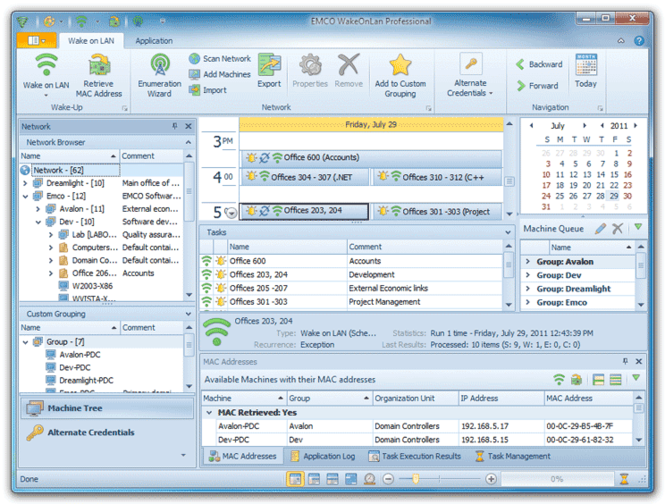The image size is (665, 504).
Task: Expand the Dreamlight - [10] tree node
Action: (x=25, y=183)
